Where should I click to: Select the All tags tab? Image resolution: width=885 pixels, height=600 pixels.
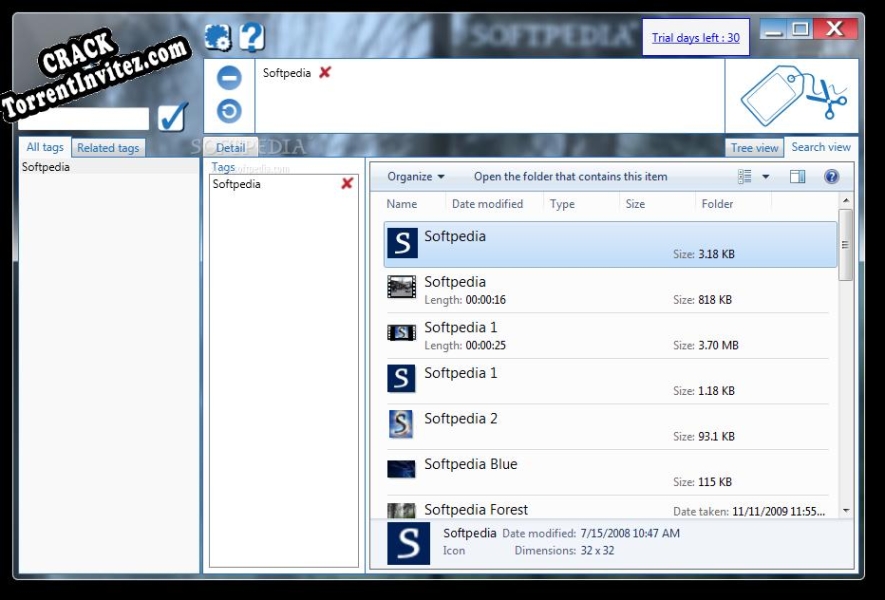[43, 147]
